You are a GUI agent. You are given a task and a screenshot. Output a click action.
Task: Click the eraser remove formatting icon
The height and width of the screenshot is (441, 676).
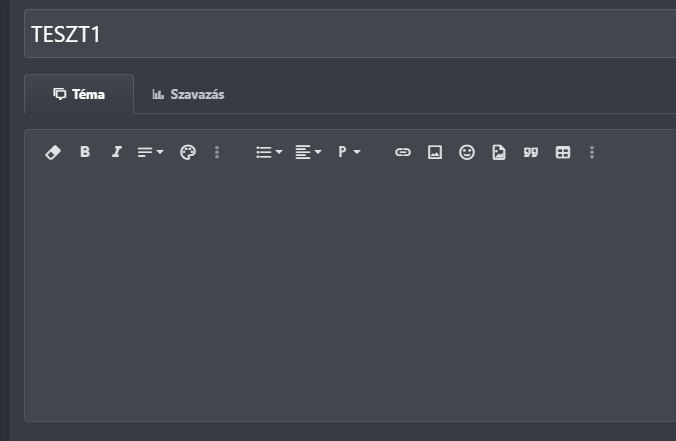[x=53, y=152]
